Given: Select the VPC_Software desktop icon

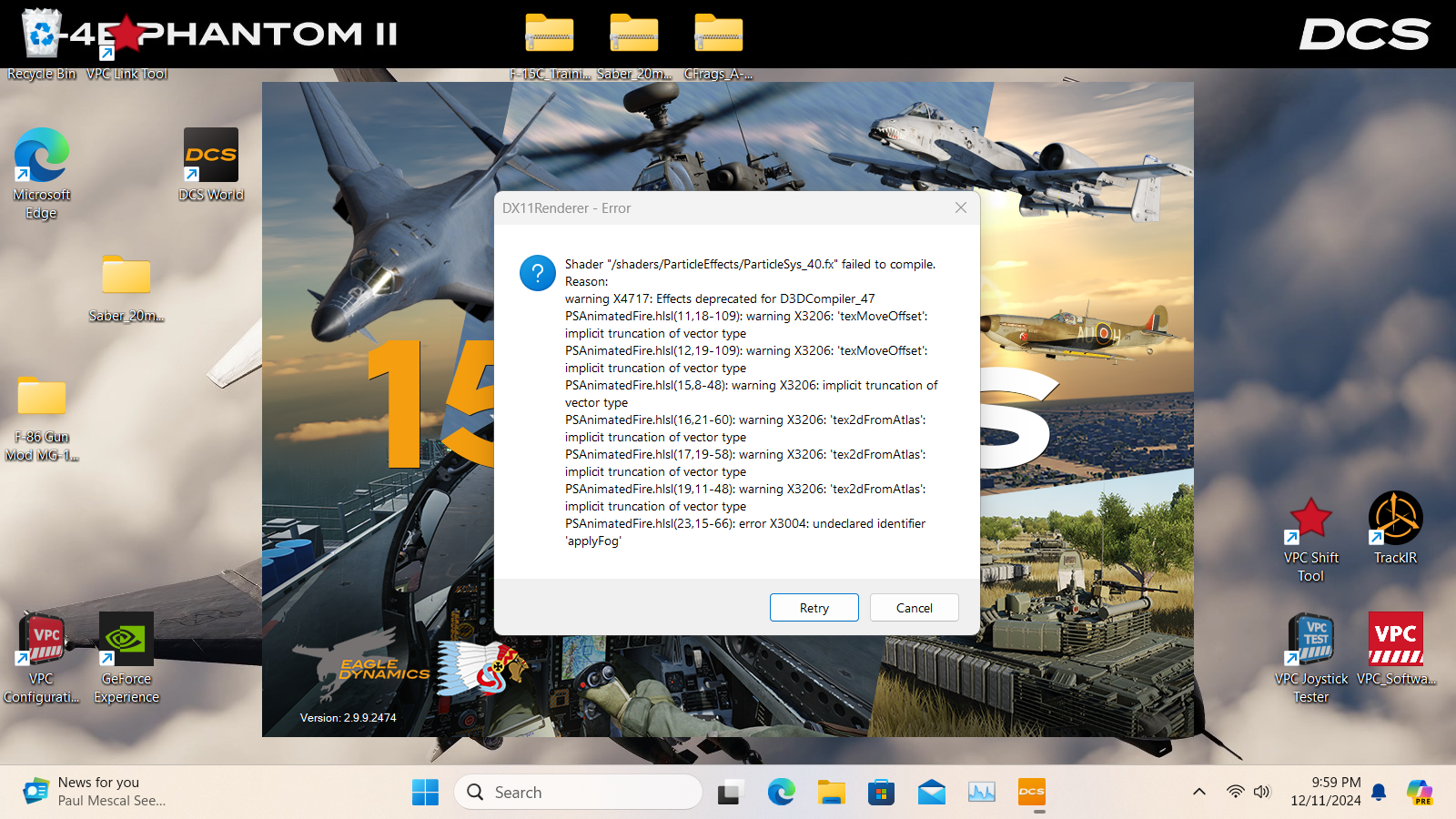Looking at the screenshot, I should pyautogui.click(x=1395, y=649).
